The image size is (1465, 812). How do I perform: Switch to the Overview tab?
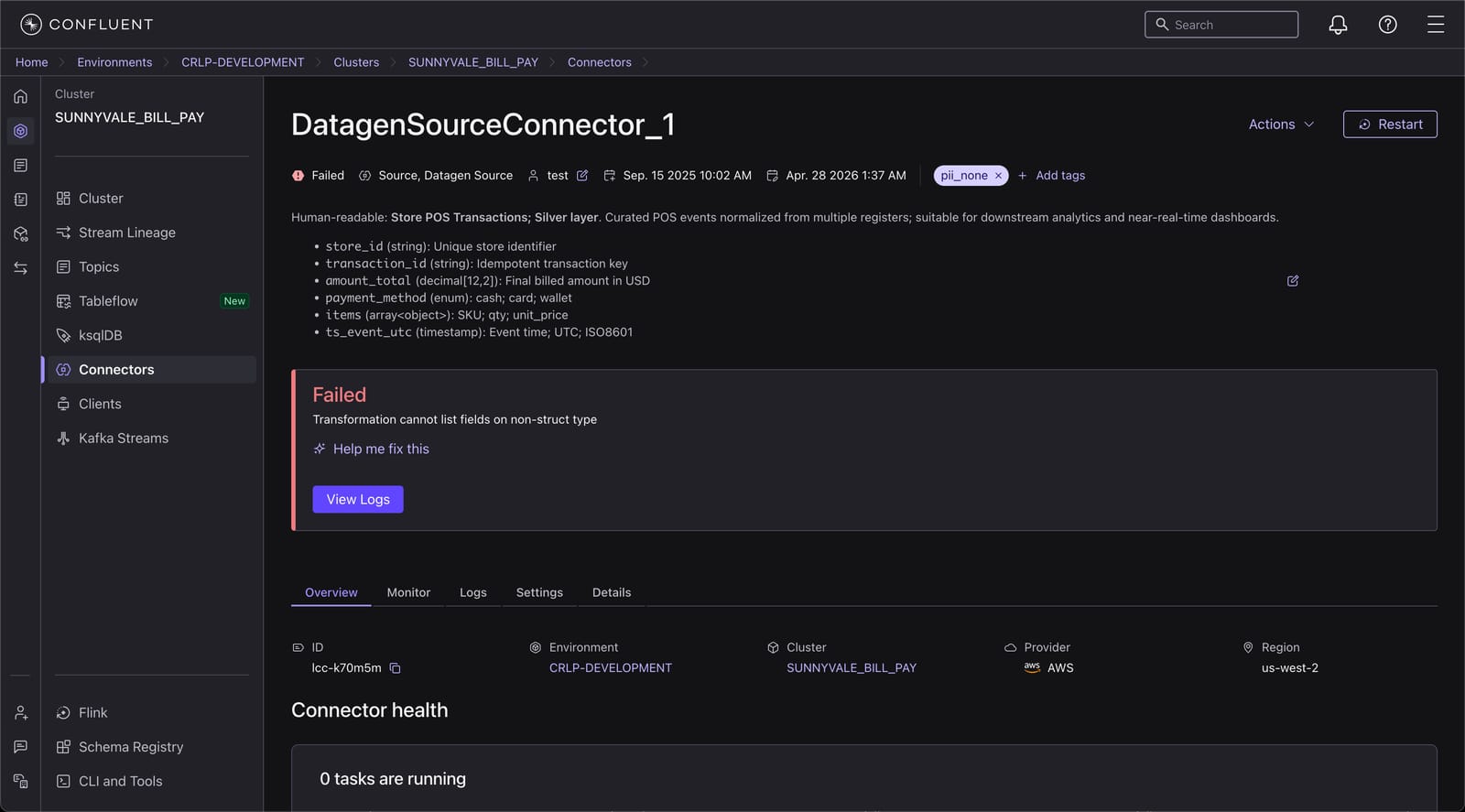tap(331, 592)
